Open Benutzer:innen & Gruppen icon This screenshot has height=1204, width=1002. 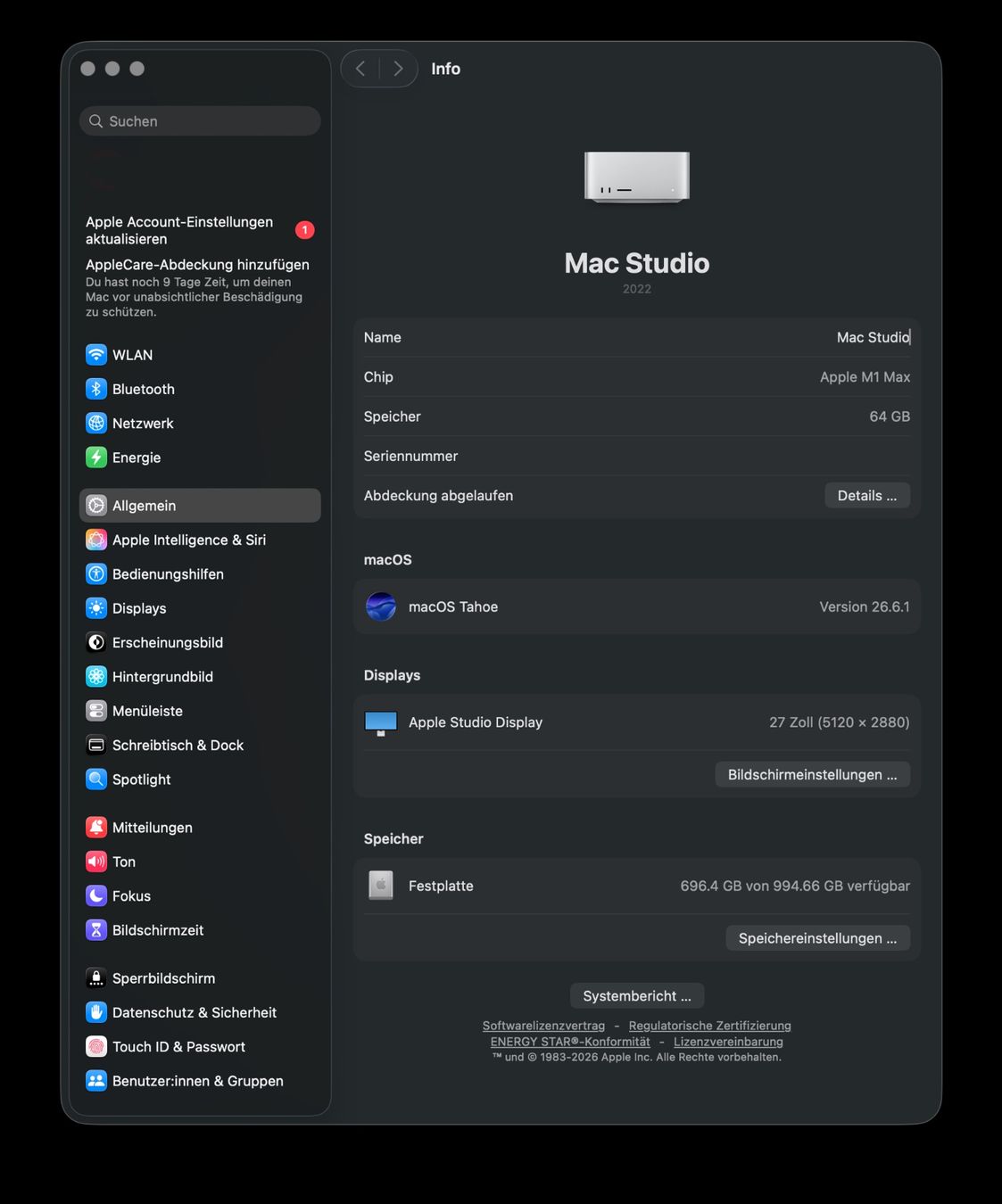(x=96, y=1081)
